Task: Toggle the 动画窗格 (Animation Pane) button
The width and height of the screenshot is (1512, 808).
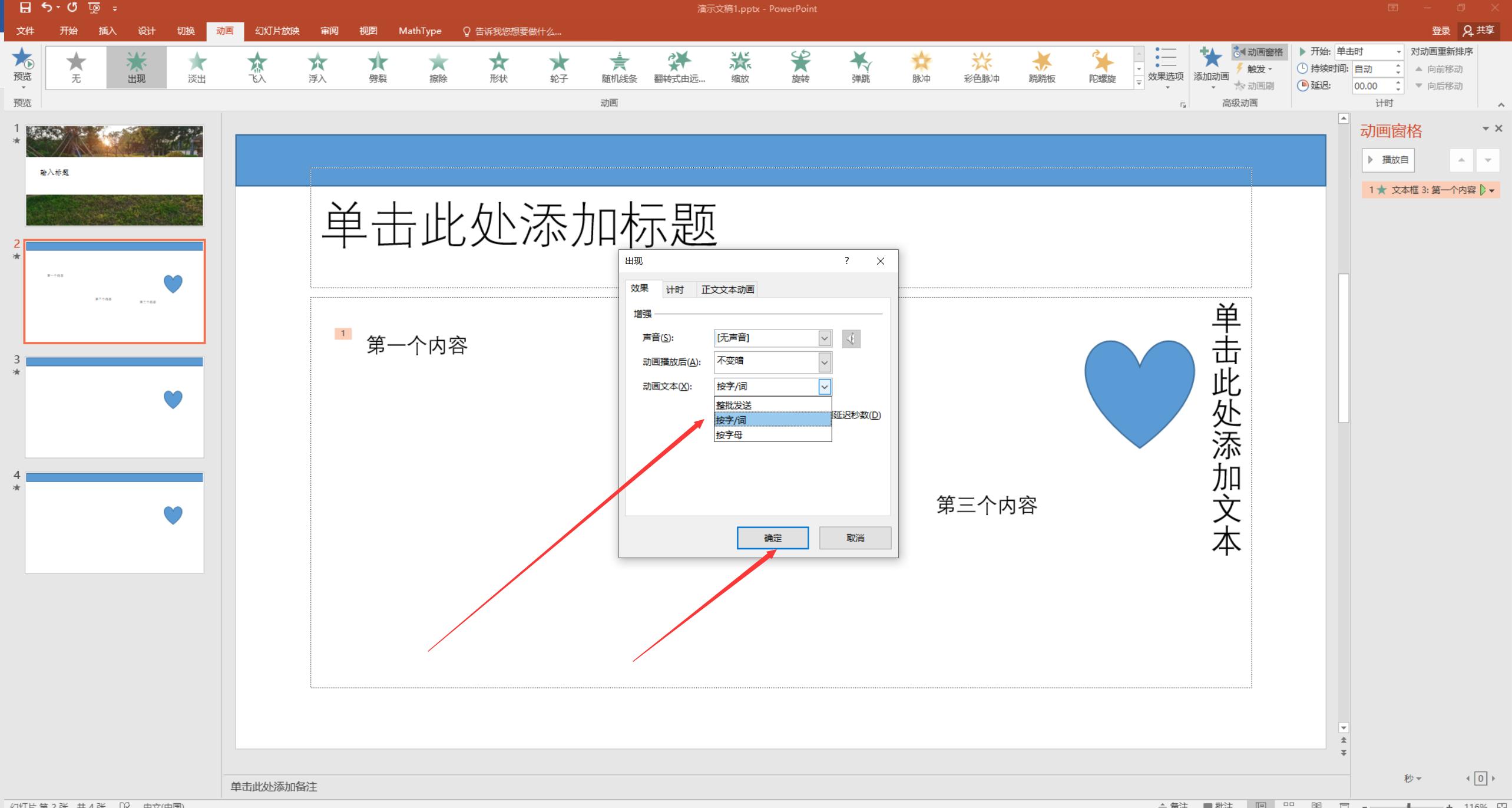Action: pyautogui.click(x=1259, y=52)
